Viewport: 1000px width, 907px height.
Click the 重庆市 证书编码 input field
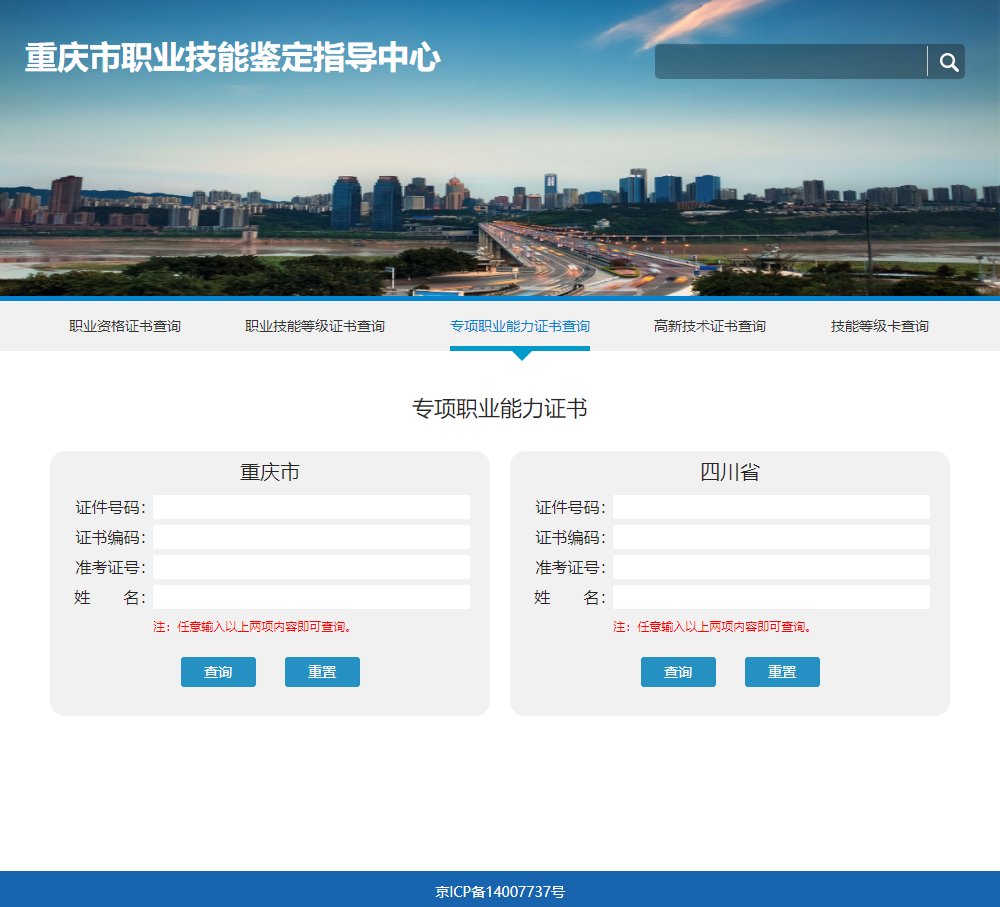point(311,536)
